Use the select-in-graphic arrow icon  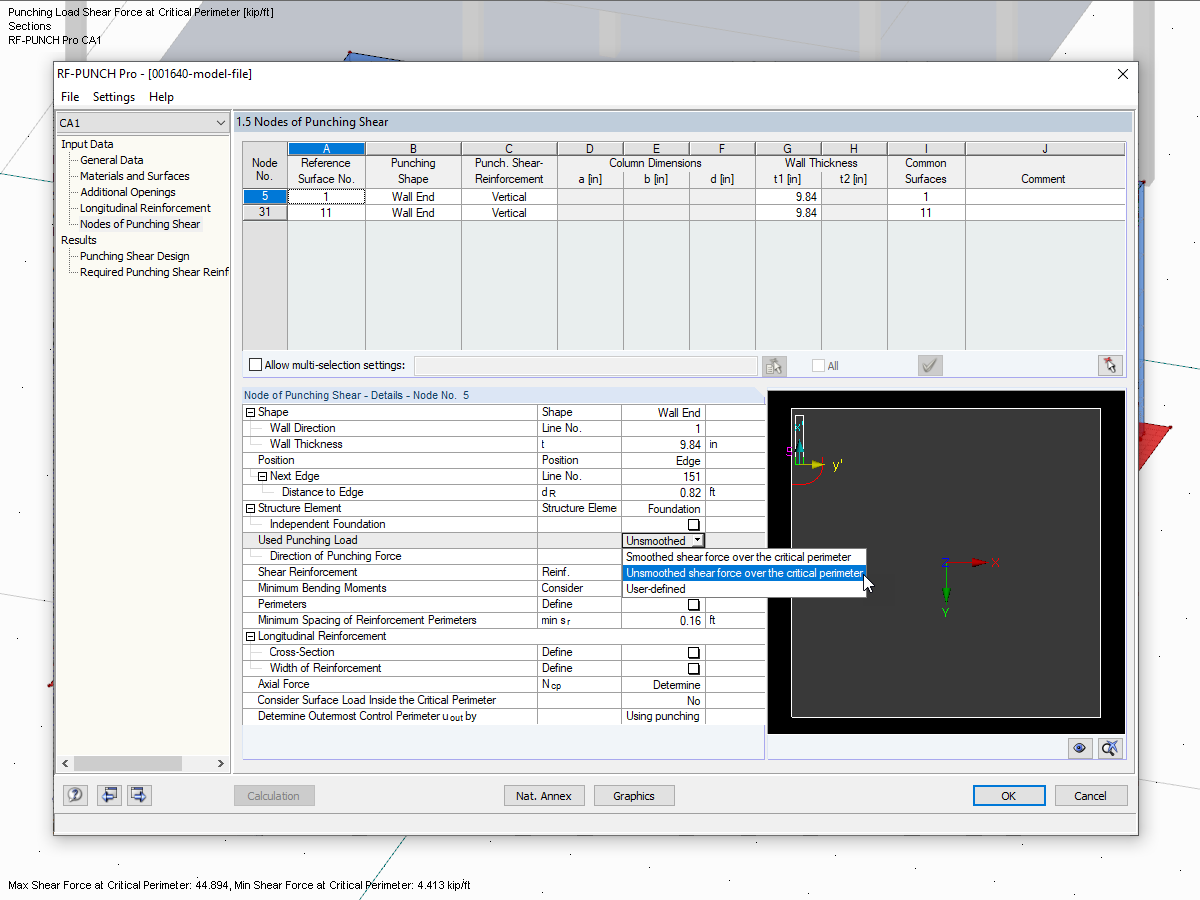(x=1110, y=365)
